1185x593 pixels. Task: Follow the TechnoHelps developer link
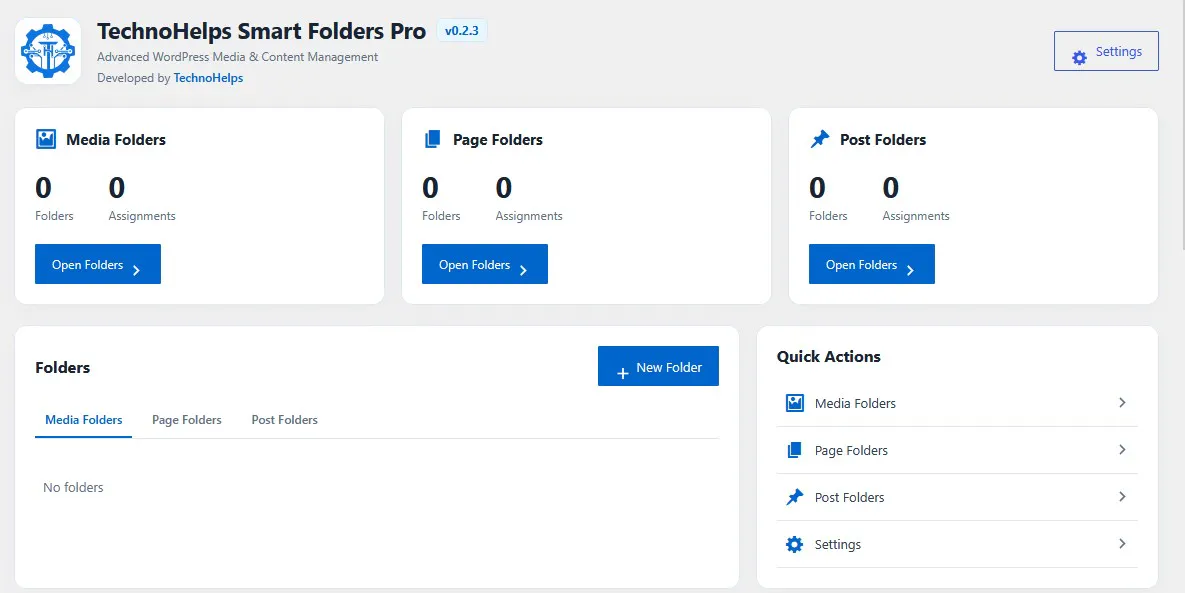click(x=209, y=78)
